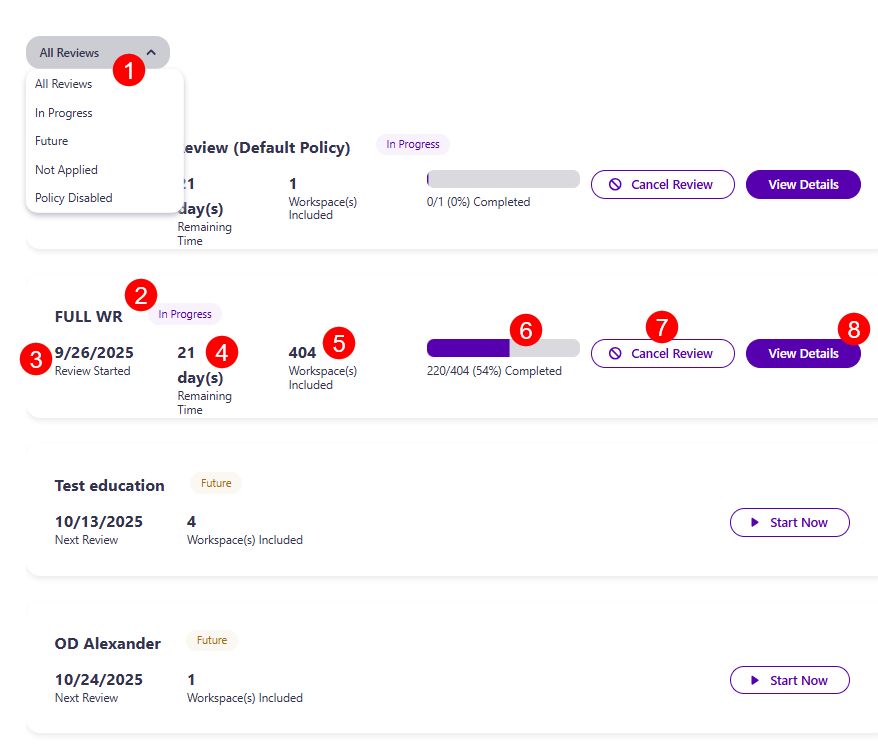878x745 pixels.
Task: Click the prohibition icon on Default Policy Cancel Review
Action: 614,184
